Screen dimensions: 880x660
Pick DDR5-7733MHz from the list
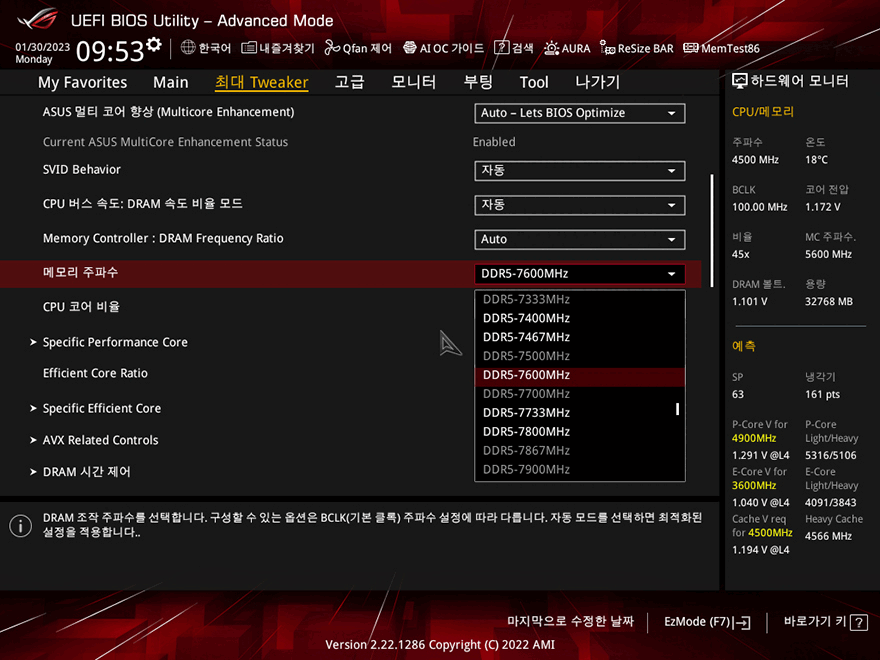tap(580, 413)
